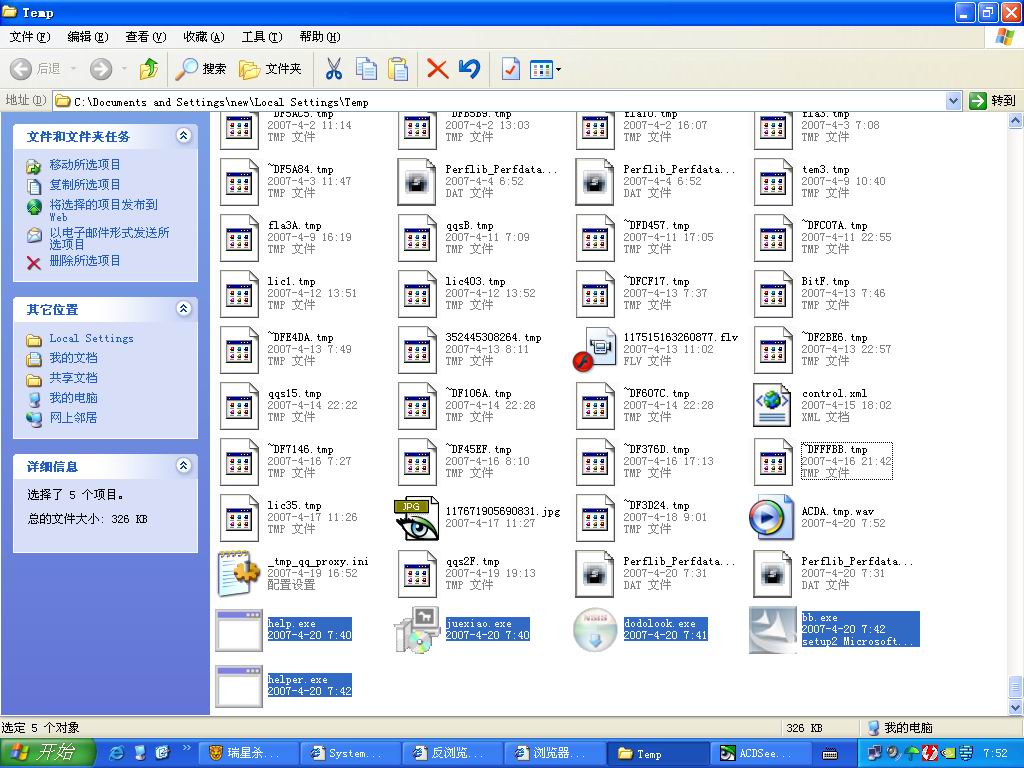Click 删除所选项目 task link
1024x768 pixels.
point(85,261)
